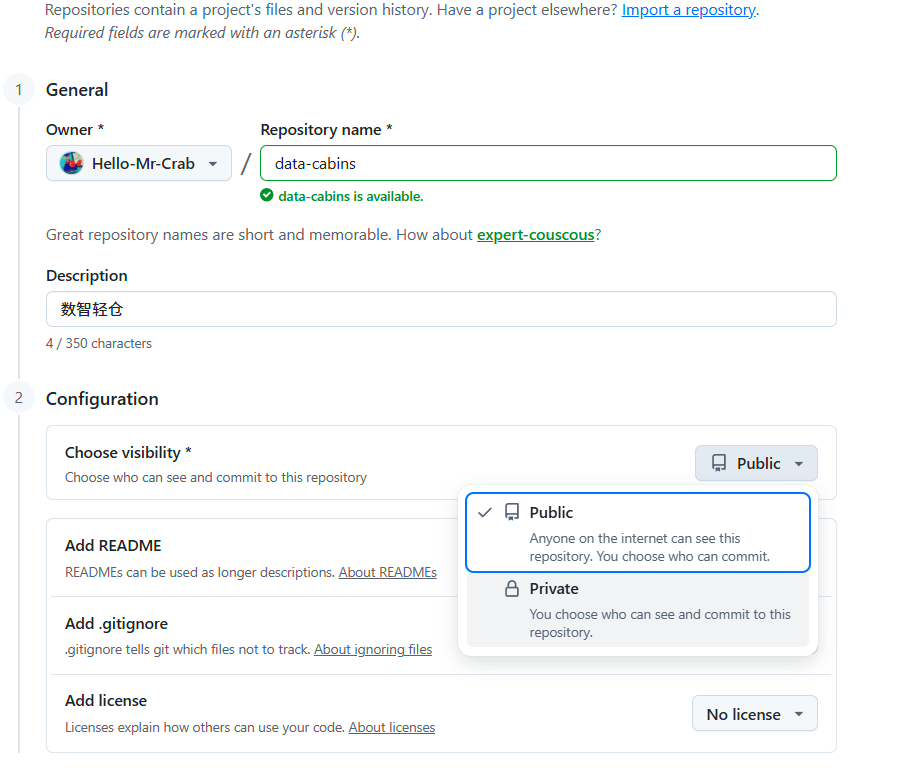Select the Public visibility menu option
Screen dimensions: 900x775
(638, 532)
